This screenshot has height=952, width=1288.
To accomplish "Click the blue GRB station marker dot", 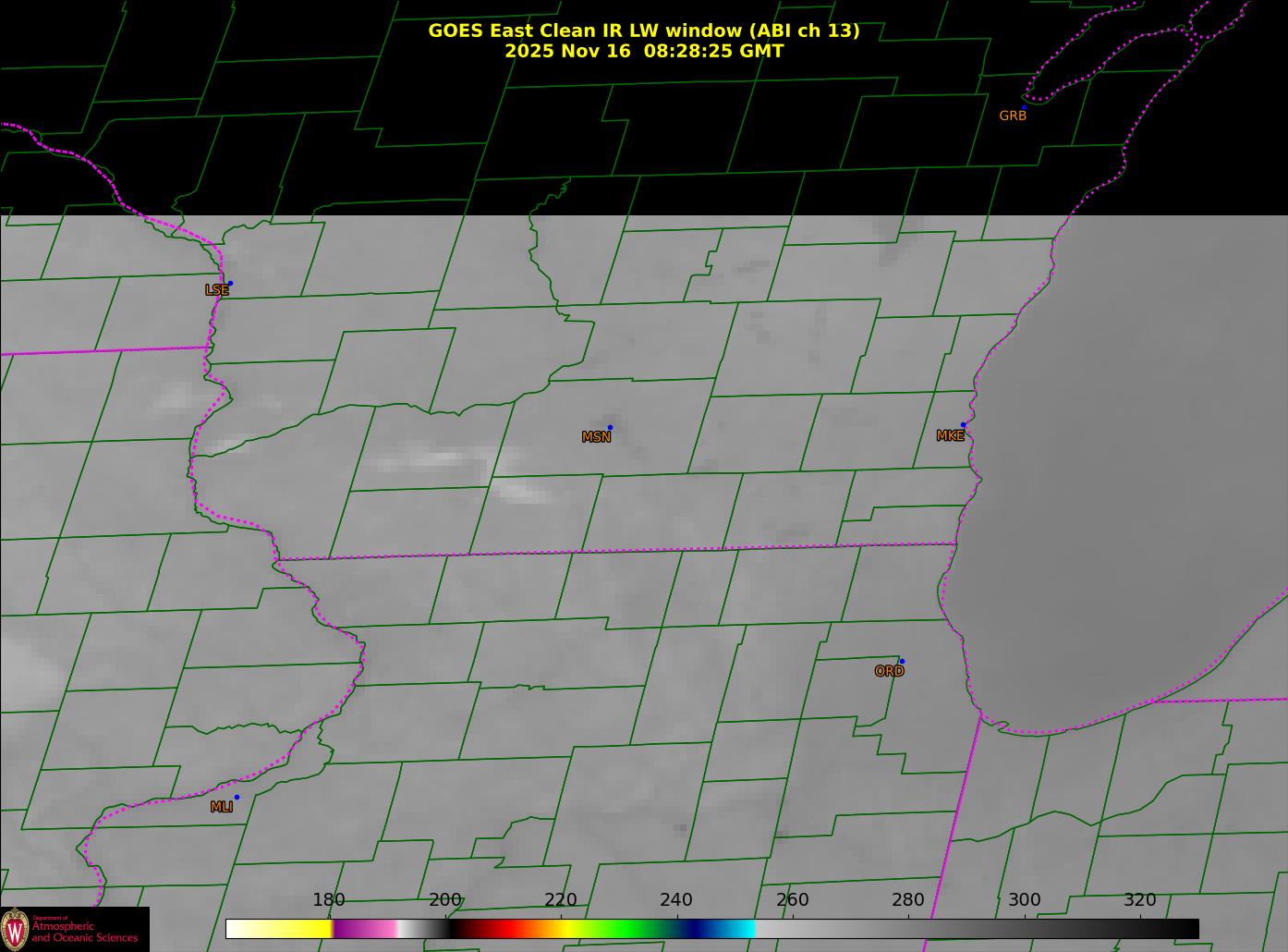I will pos(1024,107).
